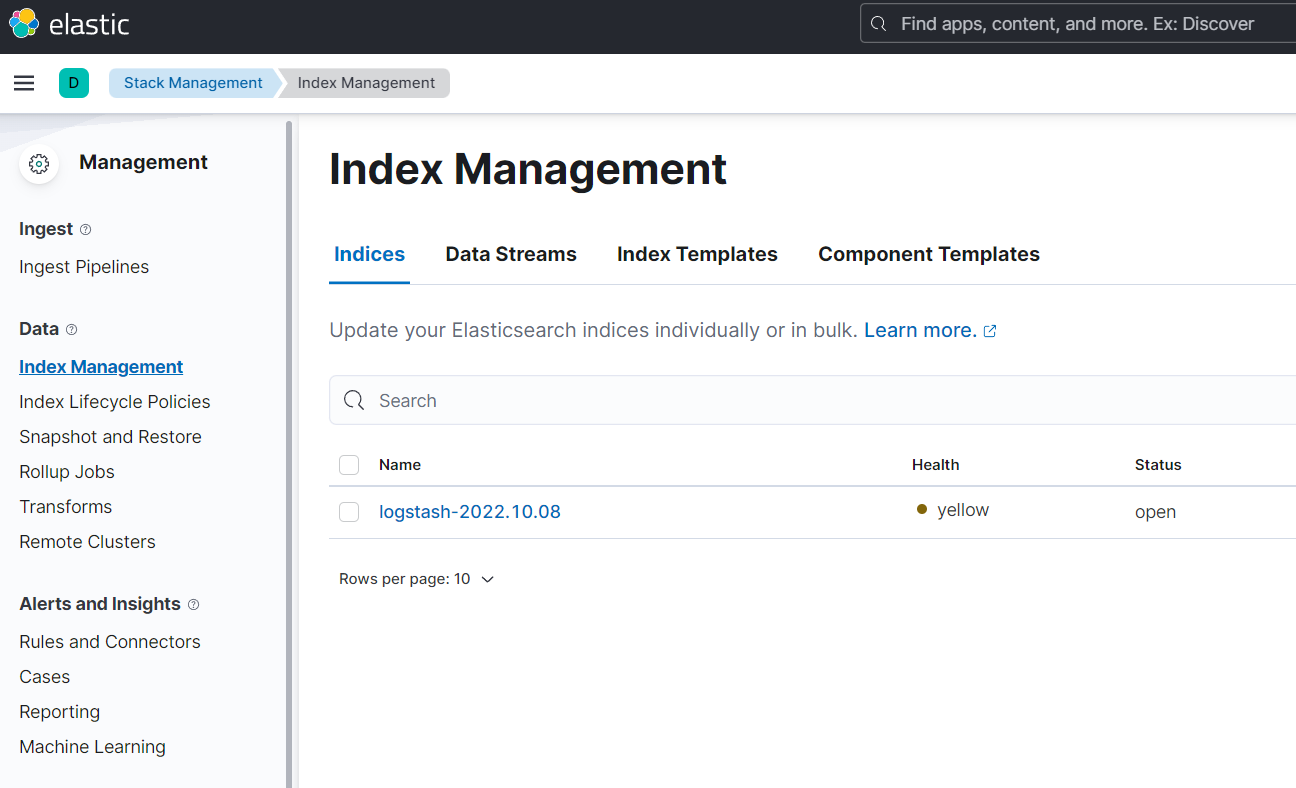Click the help icon next to Ingest
Image resolution: width=1296 pixels, height=788 pixels.
(x=85, y=230)
